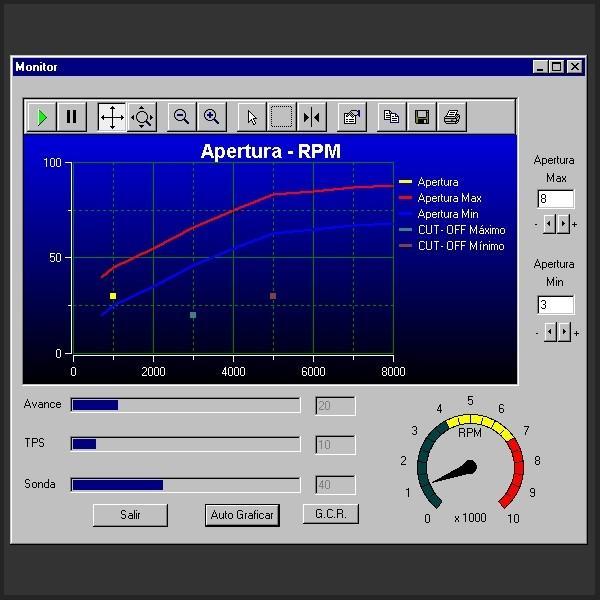The width and height of the screenshot is (600, 600).
Task: Save the chart with the floppy icon
Action: pyautogui.click(x=421, y=117)
